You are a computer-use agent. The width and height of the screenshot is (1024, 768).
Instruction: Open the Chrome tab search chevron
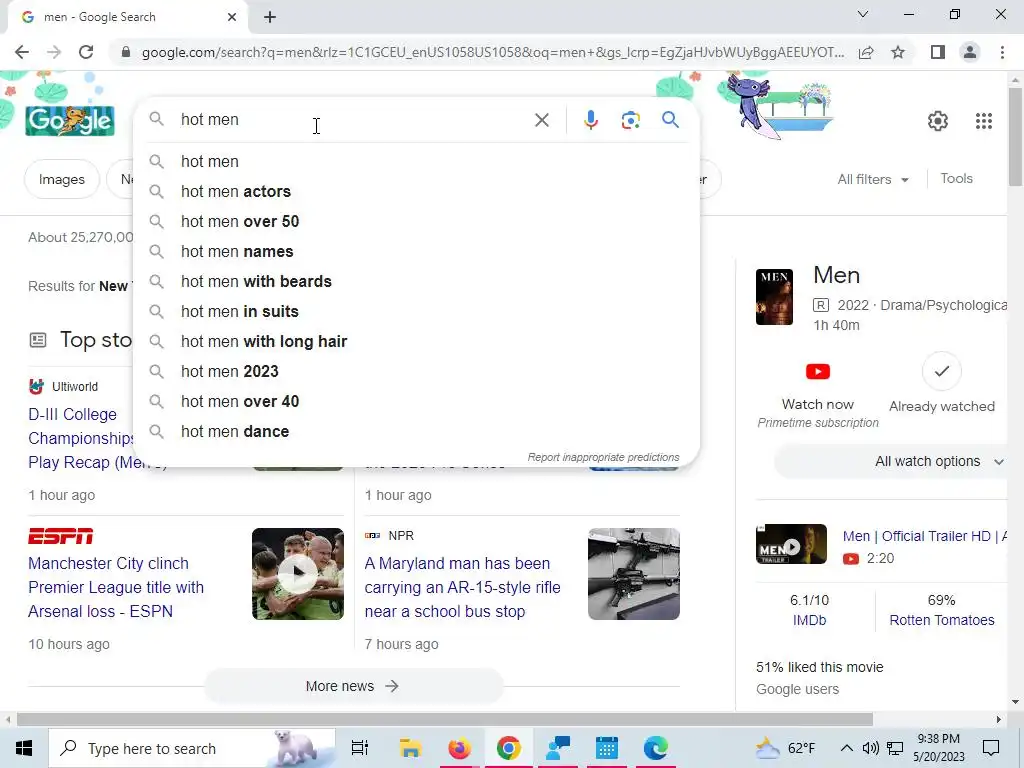pos(863,14)
